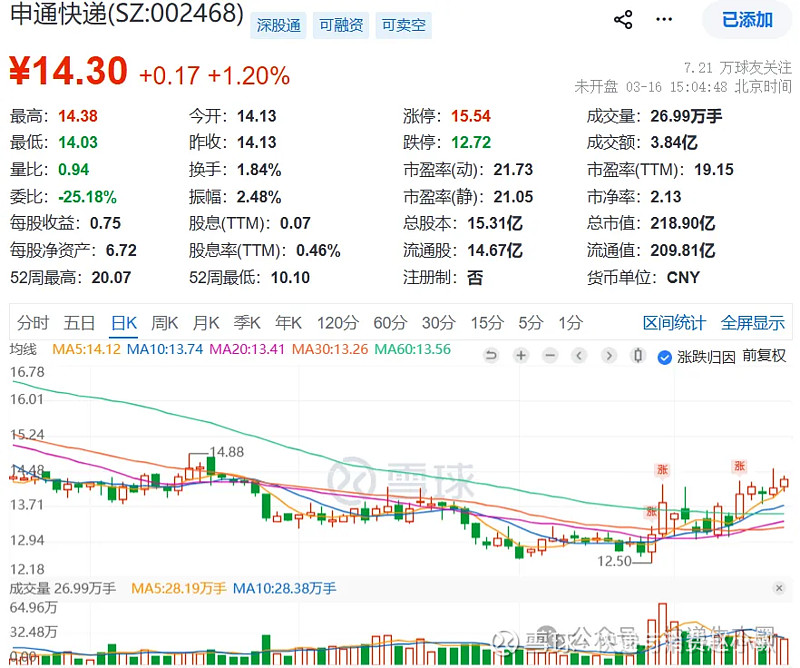800x668 pixels.
Task: Click the 换手 1.84% value
Action: pos(259,169)
